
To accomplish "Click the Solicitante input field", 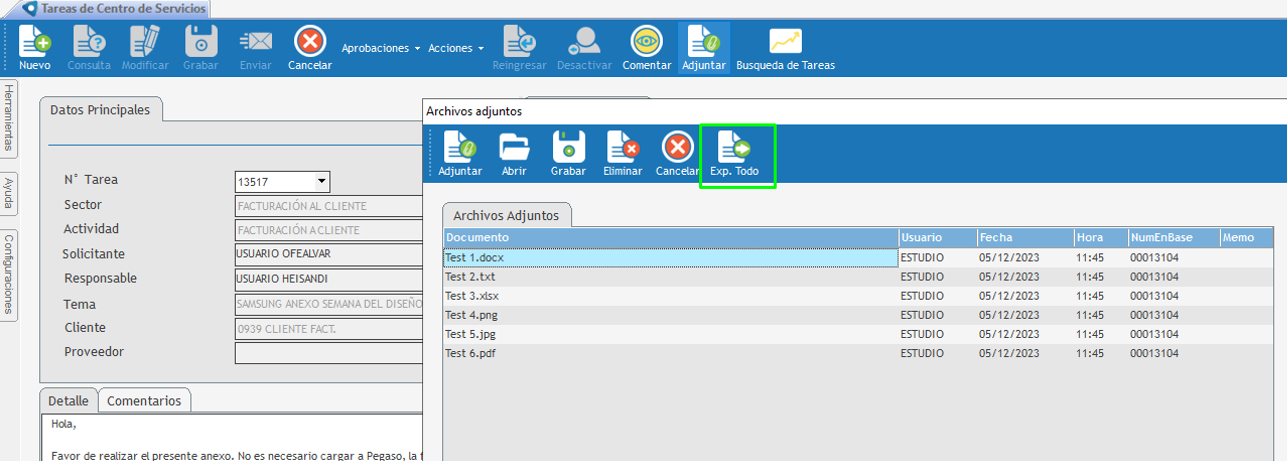I will (329, 254).
